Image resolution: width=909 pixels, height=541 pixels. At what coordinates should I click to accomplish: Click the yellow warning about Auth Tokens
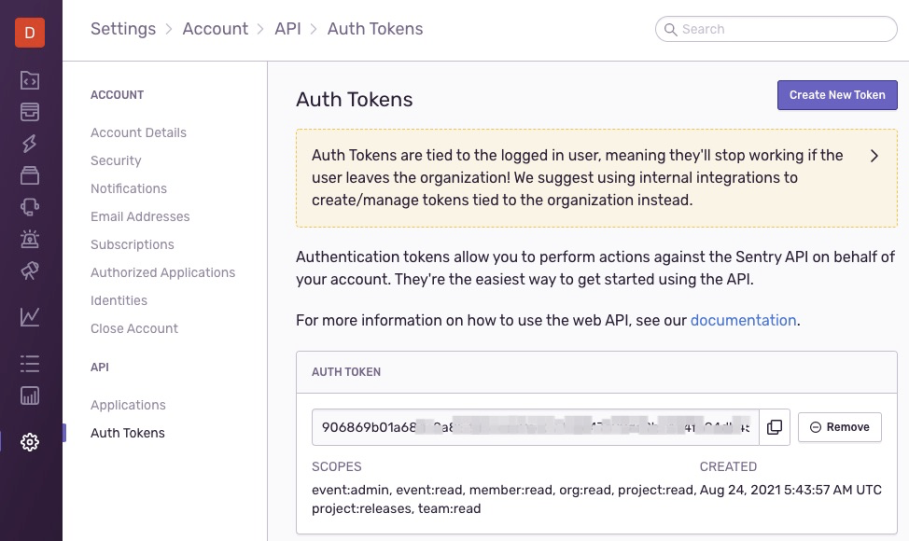click(x=597, y=178)
